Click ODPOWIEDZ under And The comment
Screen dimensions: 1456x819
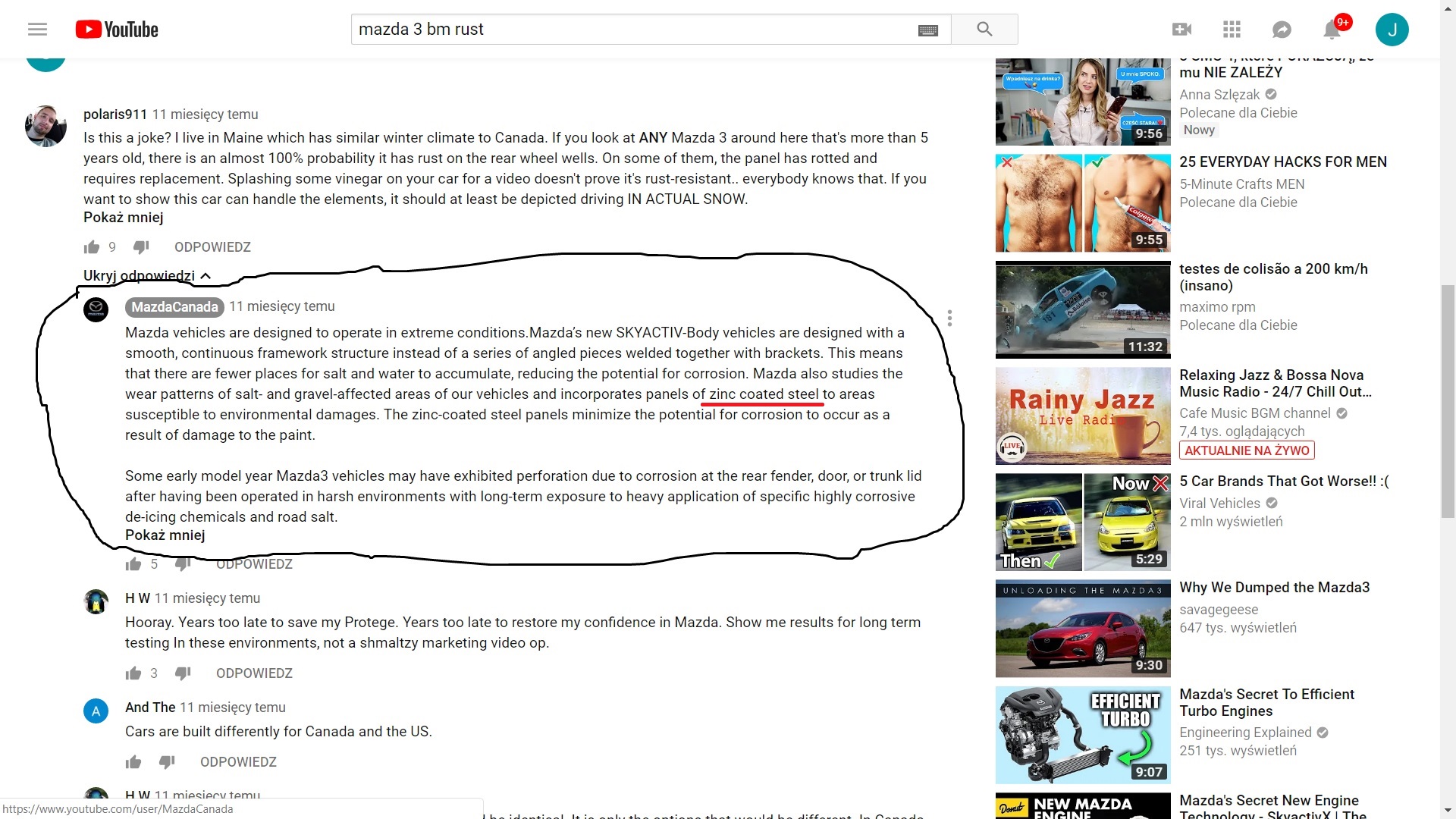[238, 762]
